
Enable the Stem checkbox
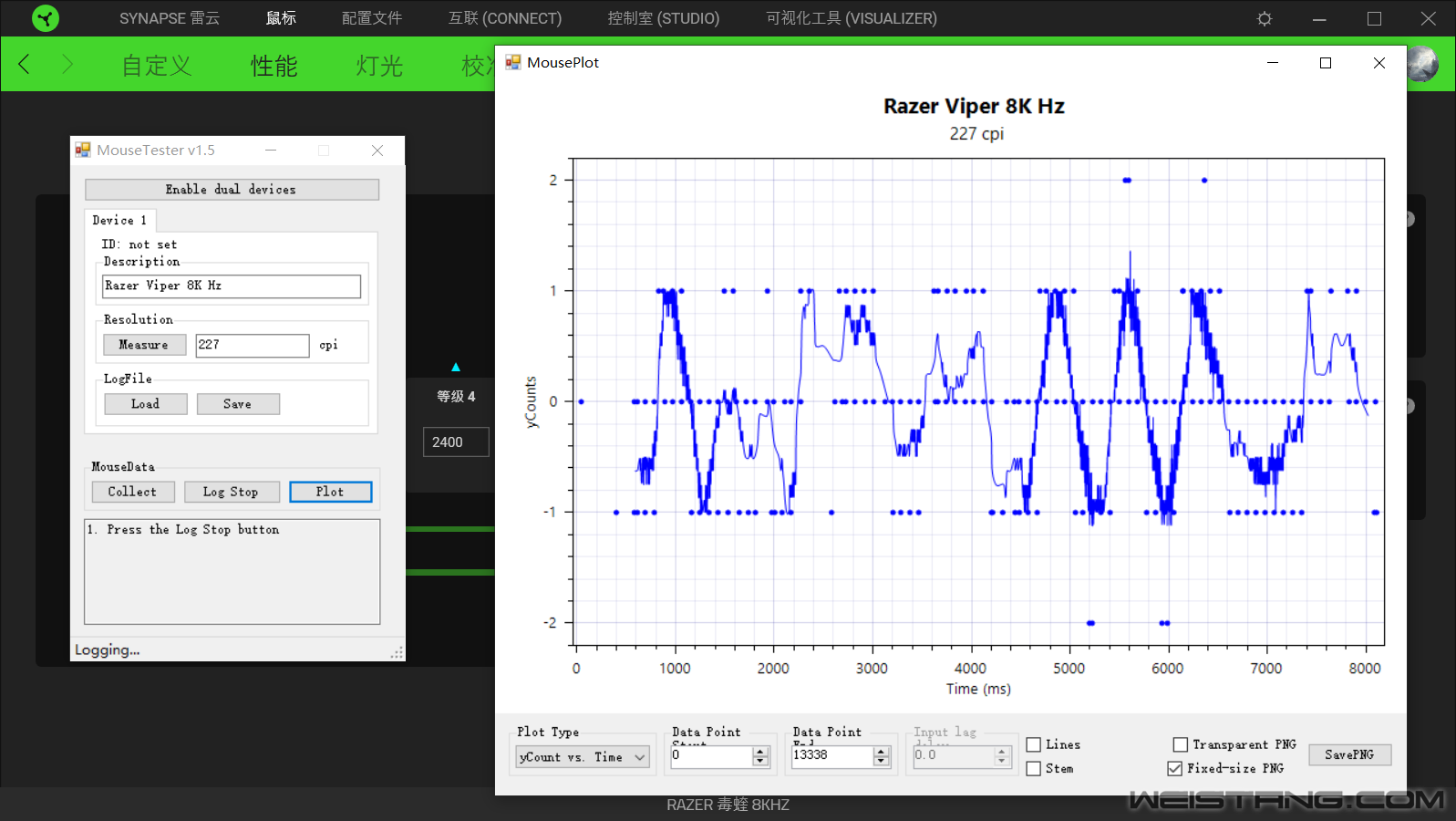[x=1034, y=768]
